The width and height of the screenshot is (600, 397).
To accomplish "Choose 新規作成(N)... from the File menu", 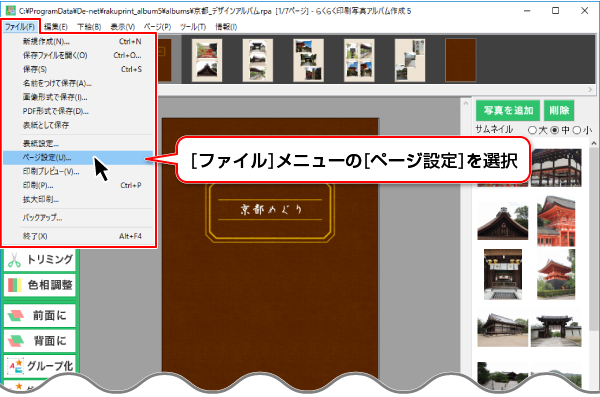I will (78, 41).
